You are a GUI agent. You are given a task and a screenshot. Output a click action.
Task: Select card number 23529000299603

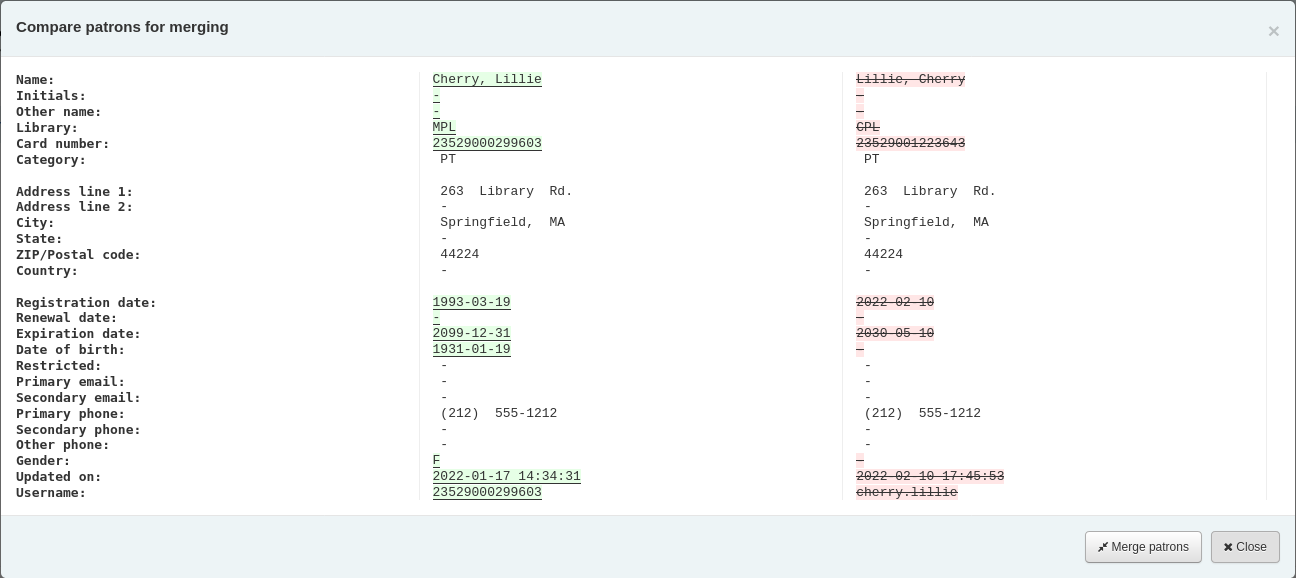coord(487,143)
